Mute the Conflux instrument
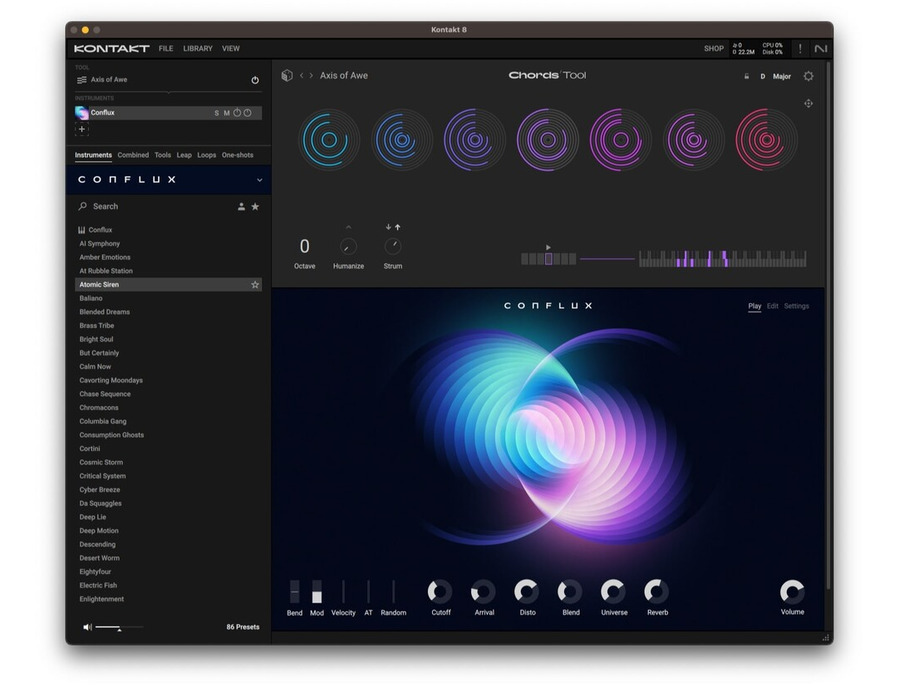Image resolution: width=900 pixels, height=687 pixels. coord(228,112)
